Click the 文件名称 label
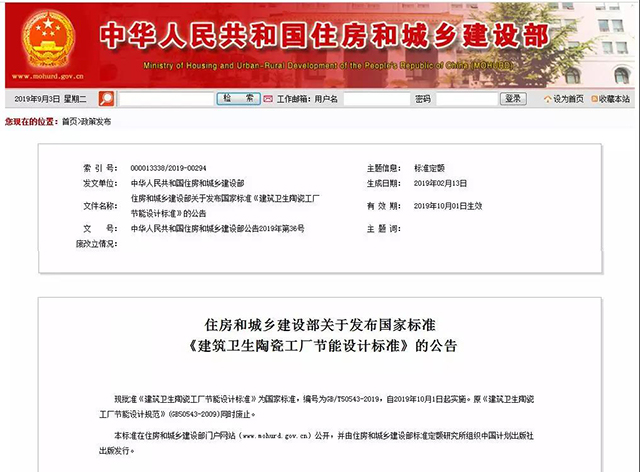This screenshot has height=472, width=640. (x=100, y=206)
